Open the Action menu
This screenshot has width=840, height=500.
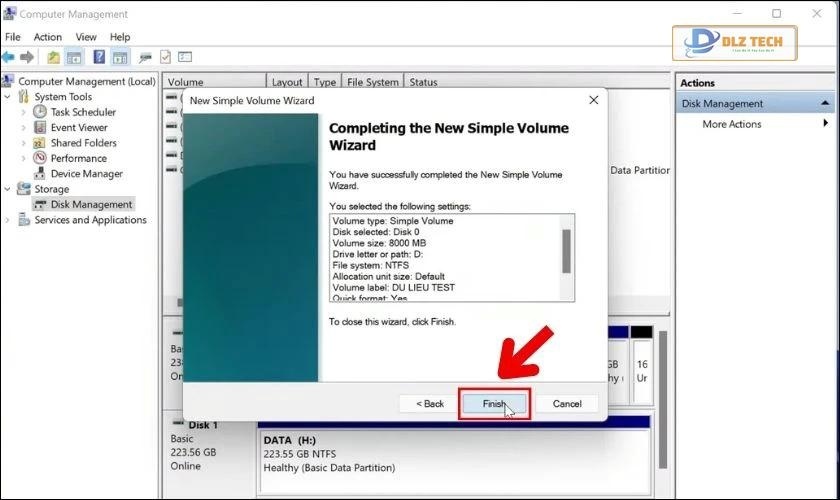[47, 37]
